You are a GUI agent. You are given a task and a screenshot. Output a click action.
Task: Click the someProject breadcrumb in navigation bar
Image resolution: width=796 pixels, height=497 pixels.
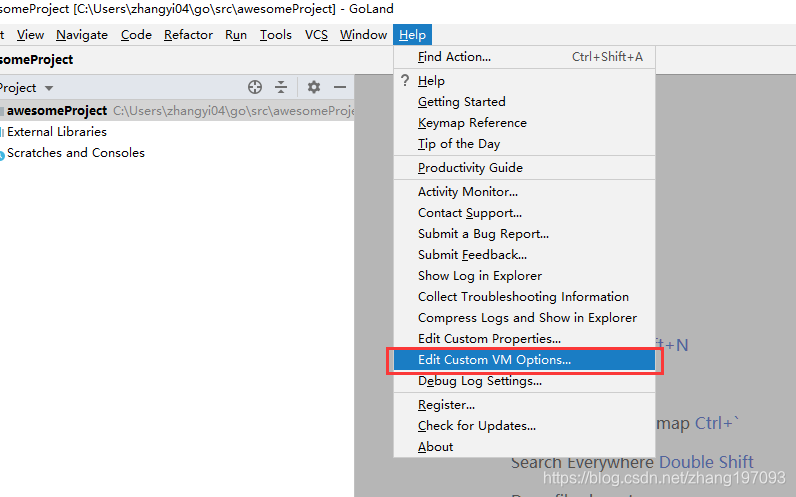(37, 60)
